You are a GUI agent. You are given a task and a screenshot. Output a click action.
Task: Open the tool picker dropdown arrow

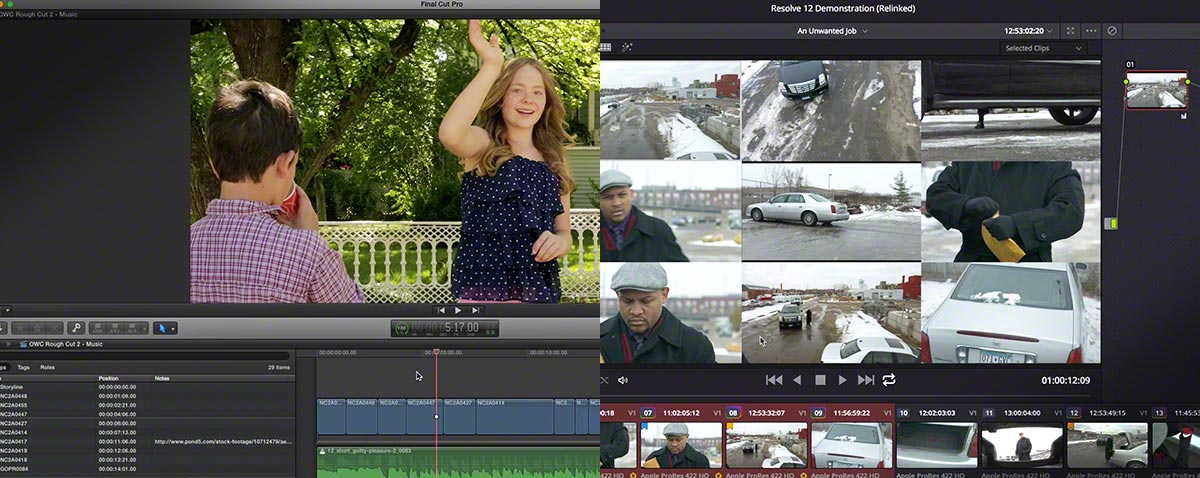pyautogui.click(x=173, y=328)
